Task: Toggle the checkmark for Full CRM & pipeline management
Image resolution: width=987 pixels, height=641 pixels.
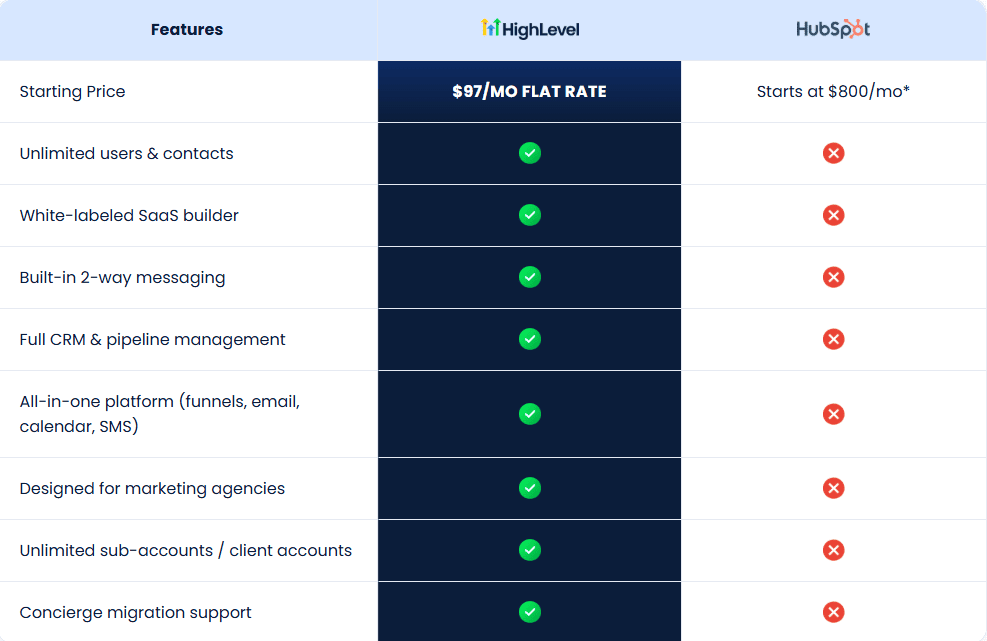Action: [529, 339]
